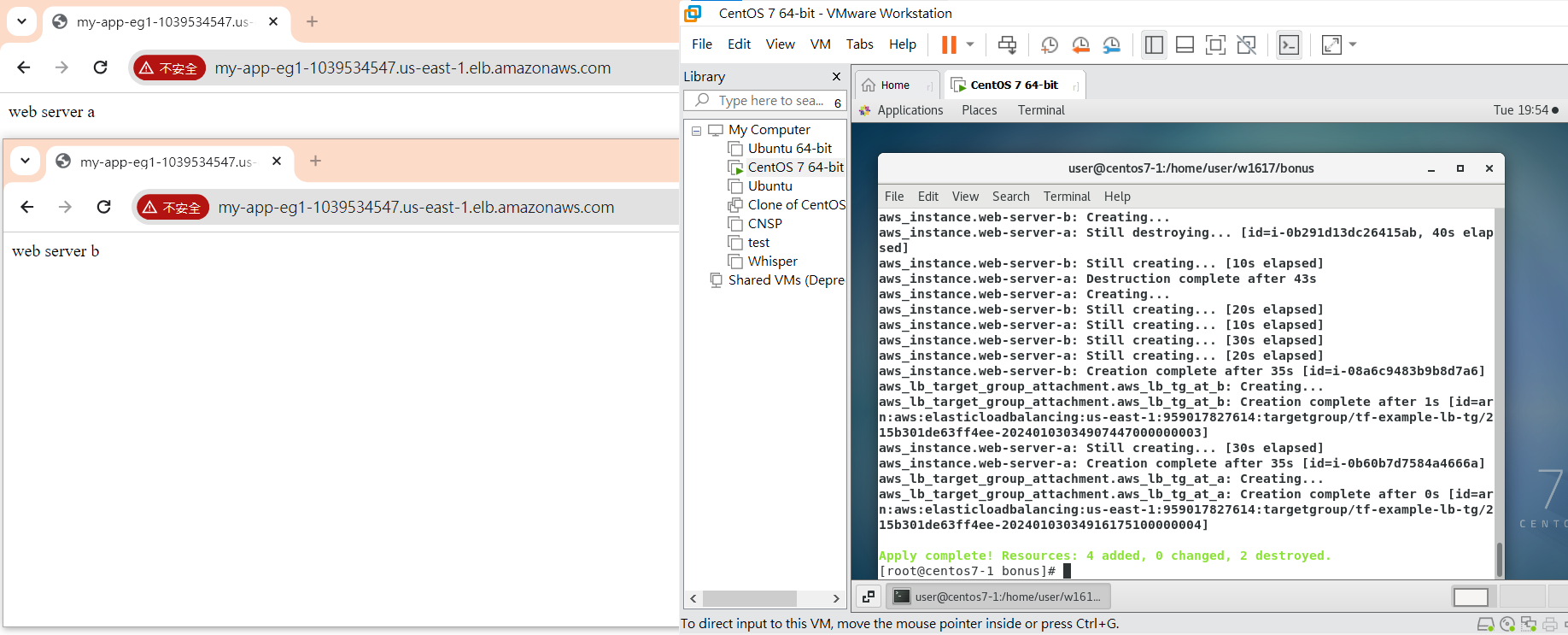Toggle the library sidebar view
Viewport: 1568px width, 635px height.
tap(1154, 44)
